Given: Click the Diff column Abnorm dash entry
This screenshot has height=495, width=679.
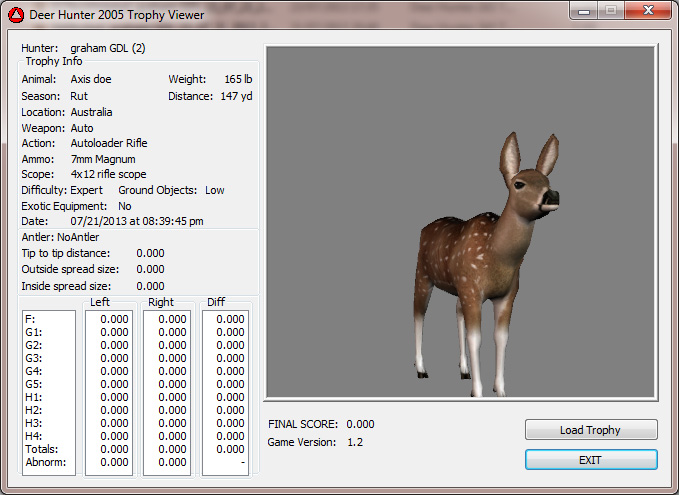Looking at the screenshot, I should point(241,462).
